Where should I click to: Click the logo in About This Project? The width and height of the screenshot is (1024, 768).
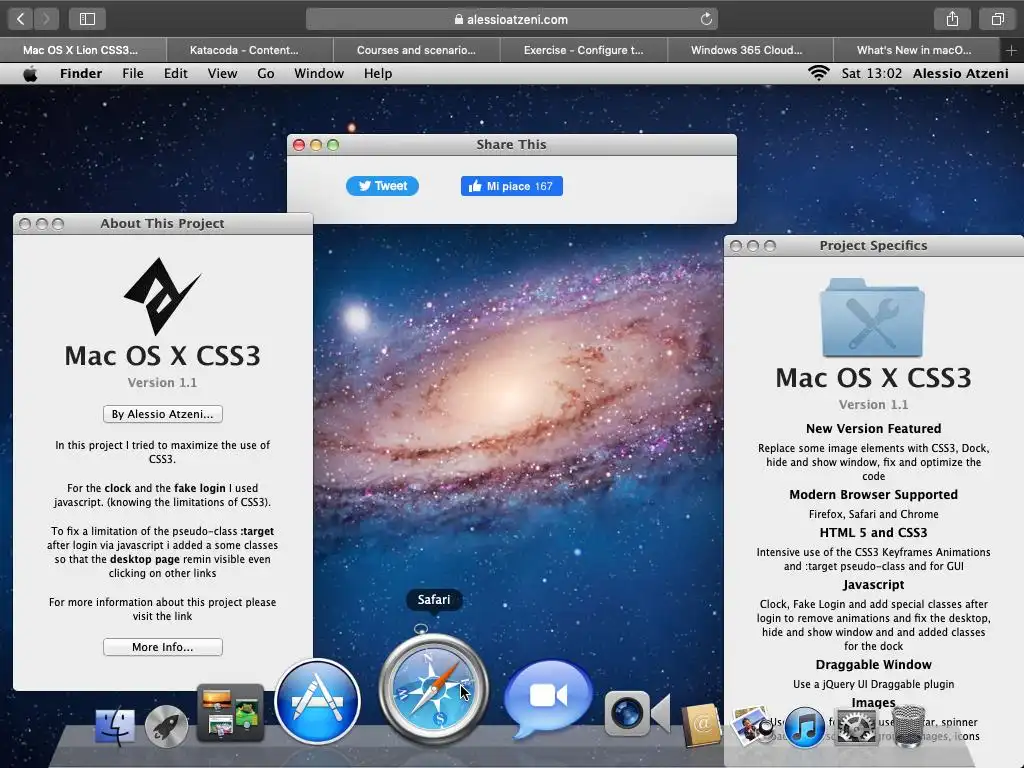point(162,295)
